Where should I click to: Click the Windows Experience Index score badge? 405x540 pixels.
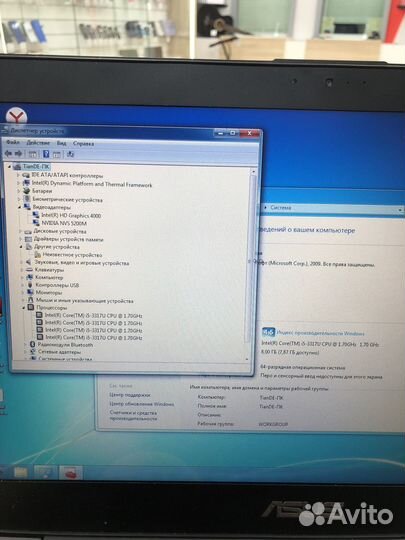(268, 332)
